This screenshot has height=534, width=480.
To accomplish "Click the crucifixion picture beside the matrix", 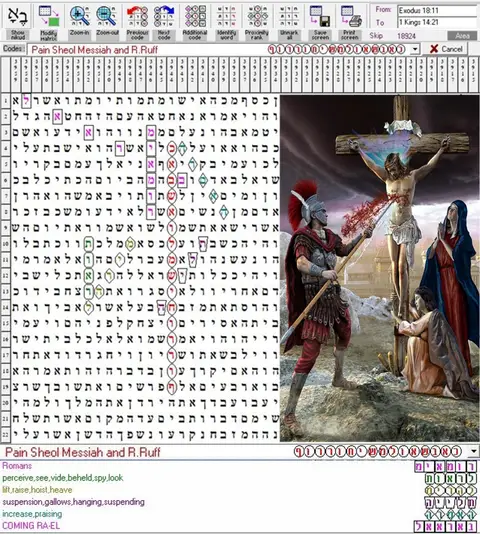I will pyautogui.click(x=380, y=268).
